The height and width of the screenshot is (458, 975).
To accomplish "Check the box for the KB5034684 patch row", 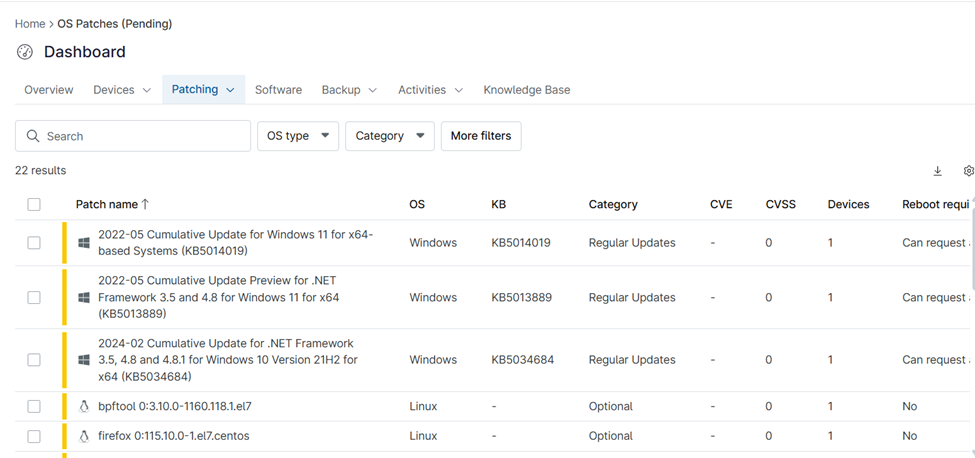I will pos(34,360).
